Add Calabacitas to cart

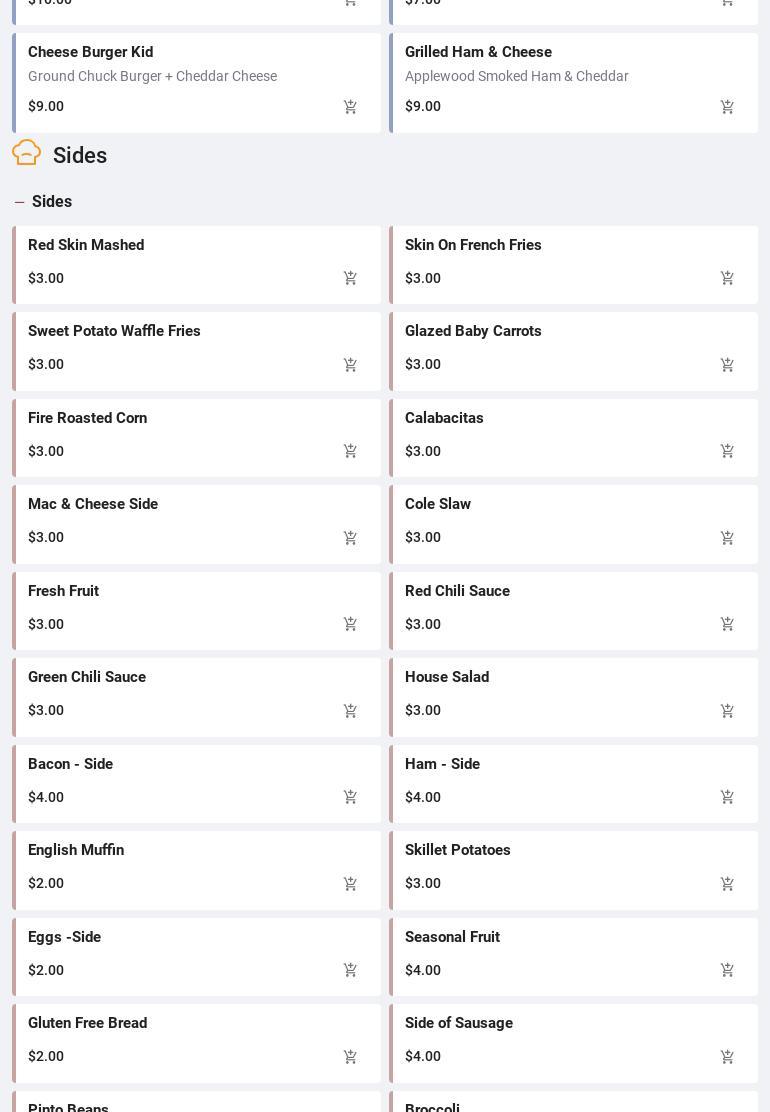pos(727,452)
